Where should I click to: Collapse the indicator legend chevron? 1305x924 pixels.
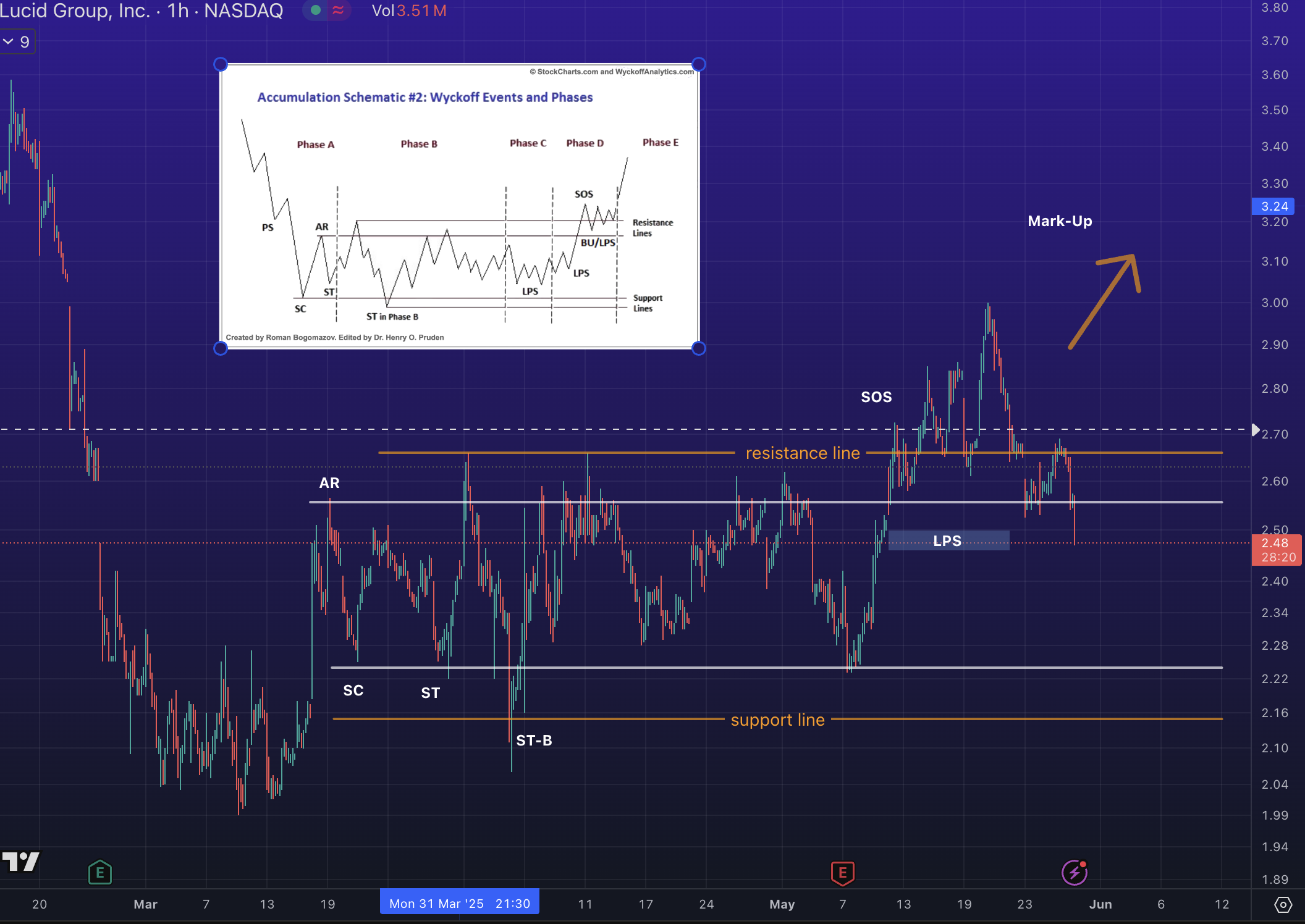tap(8, 42)
